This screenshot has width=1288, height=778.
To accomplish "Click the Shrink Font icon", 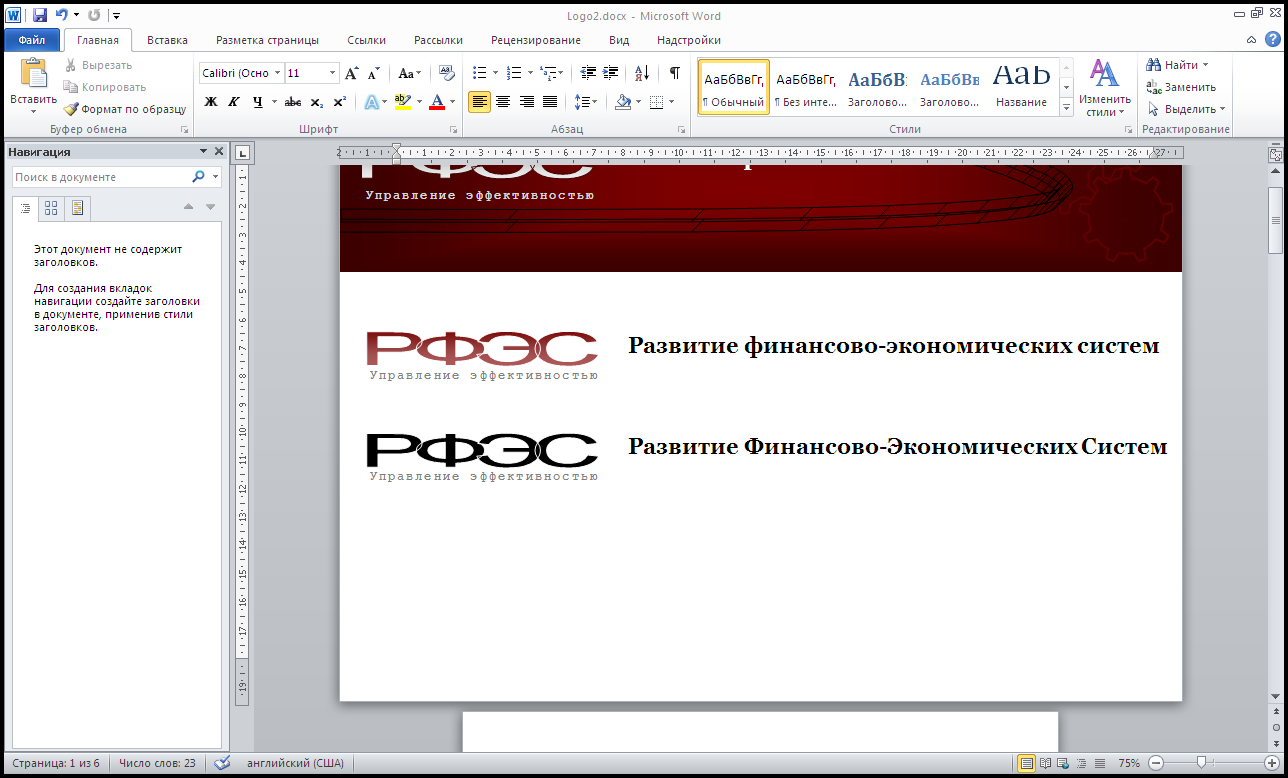I will [x=373, y=73].
